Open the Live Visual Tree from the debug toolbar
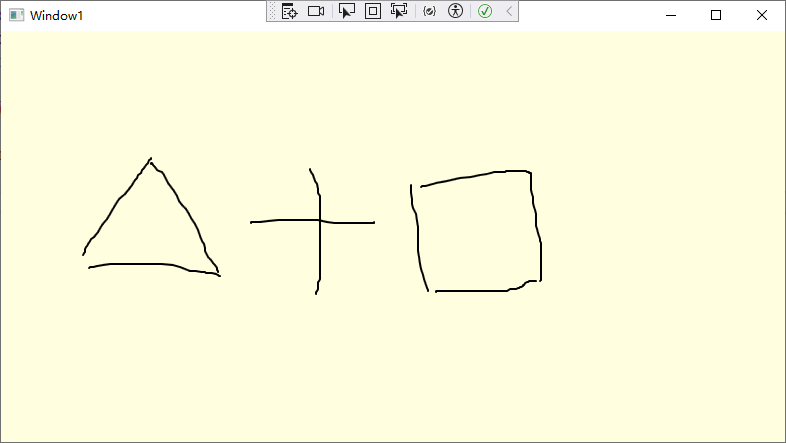This screenshot has height=443, width=786. pos(289,11)
